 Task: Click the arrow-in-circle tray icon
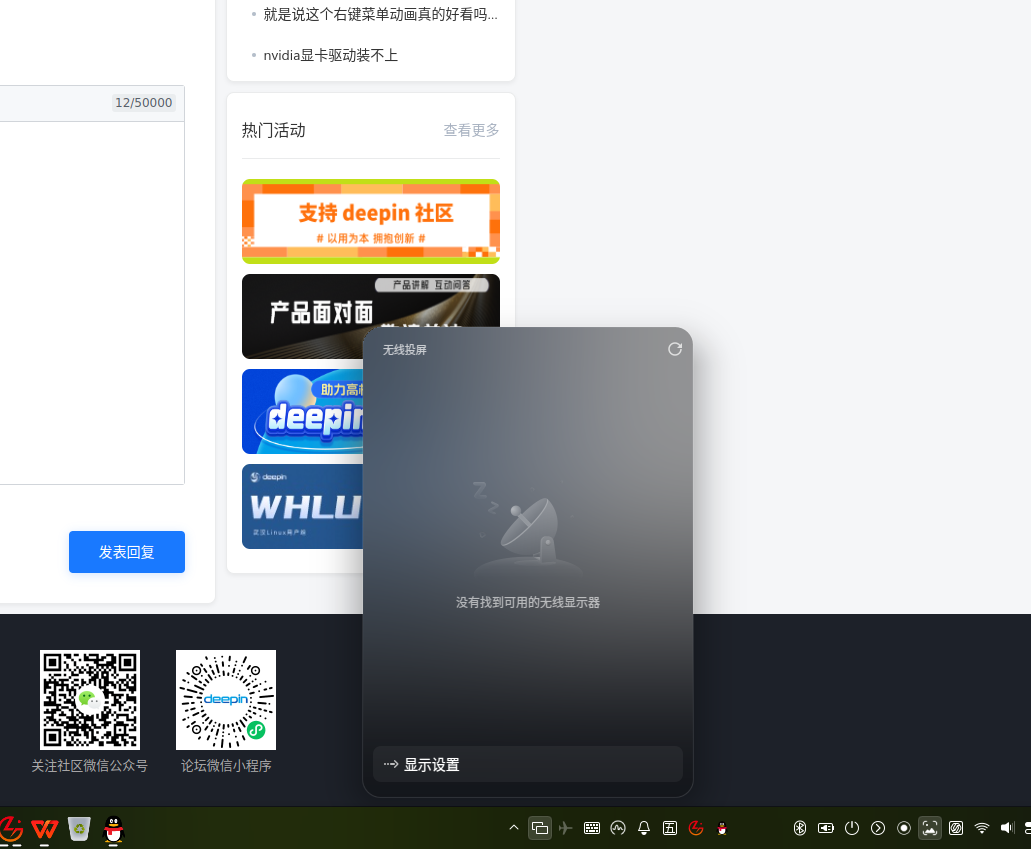click(x=878, y=828)
